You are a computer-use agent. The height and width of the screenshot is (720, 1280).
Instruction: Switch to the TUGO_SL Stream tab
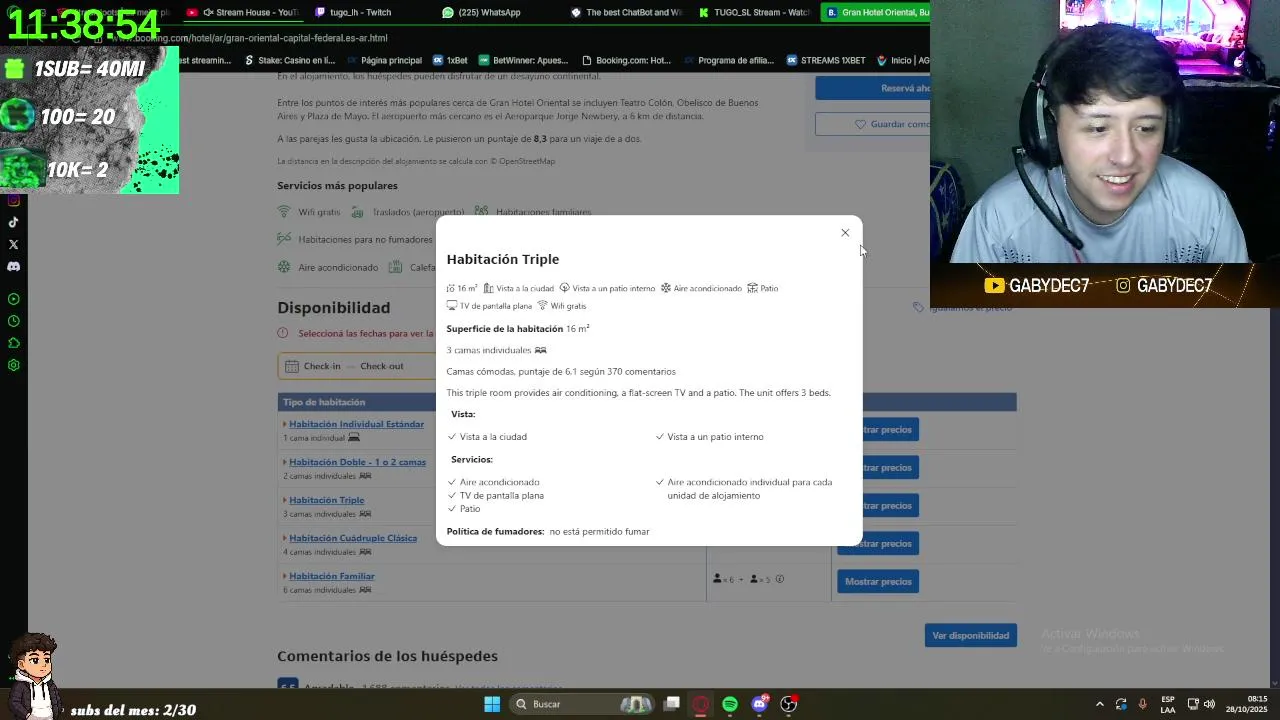click(x=755, y=12)
